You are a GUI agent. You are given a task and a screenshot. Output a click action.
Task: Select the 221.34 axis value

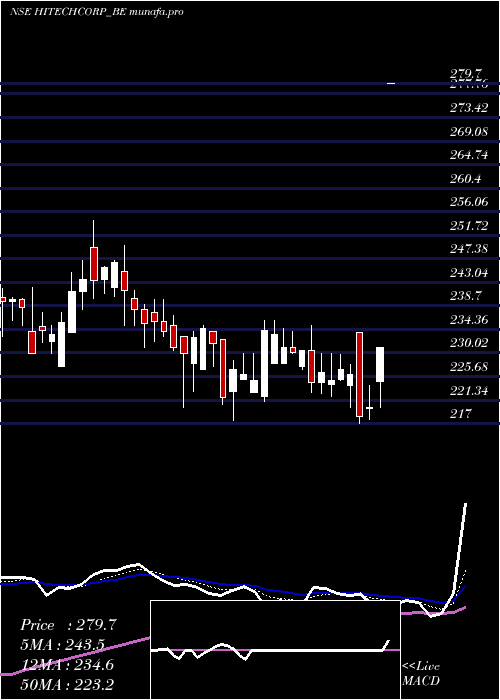tap(468, 390)
